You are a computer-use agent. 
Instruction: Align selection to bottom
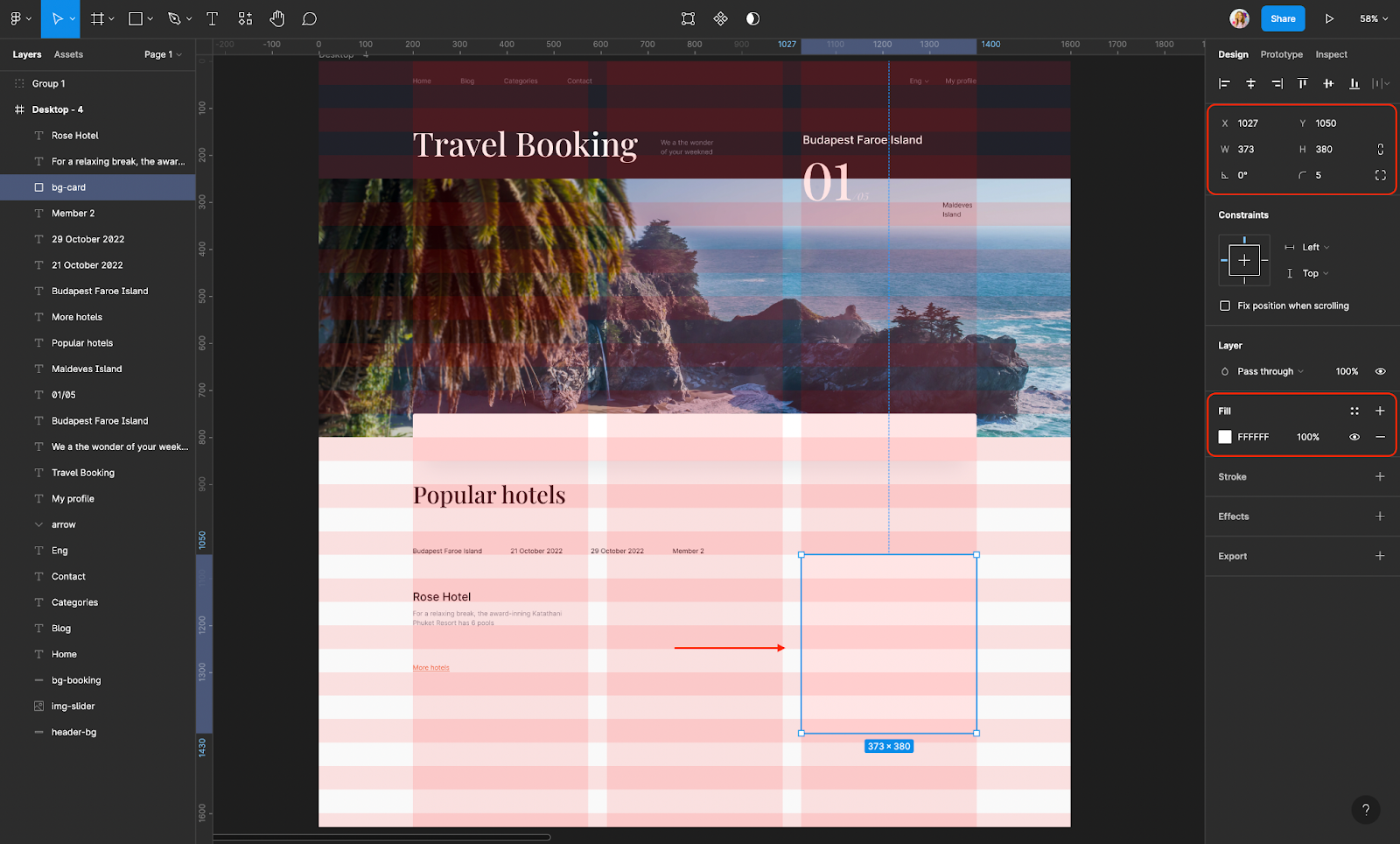(x=1354, y=83)
